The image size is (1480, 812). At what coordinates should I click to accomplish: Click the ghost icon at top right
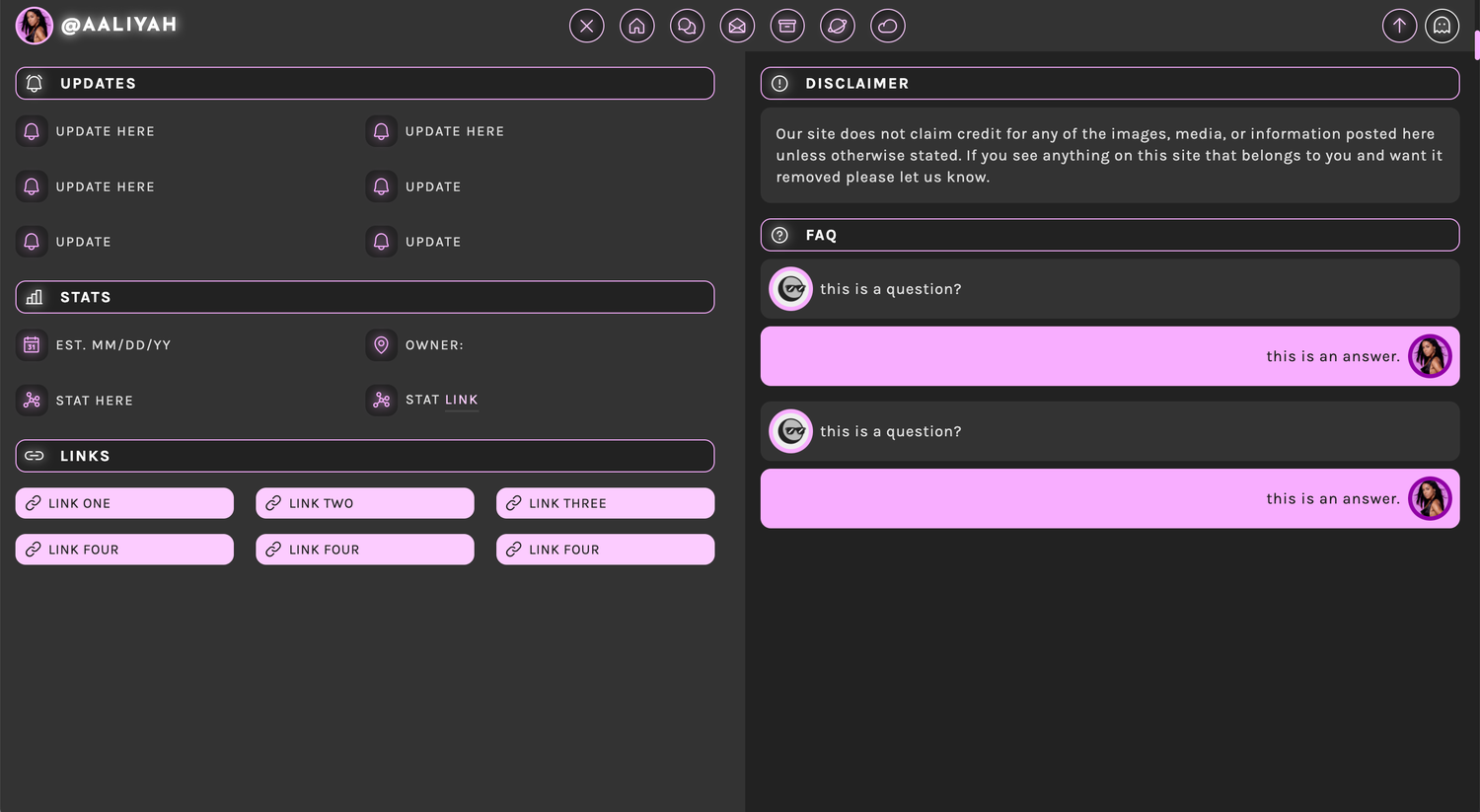(x=1442, y=26)
